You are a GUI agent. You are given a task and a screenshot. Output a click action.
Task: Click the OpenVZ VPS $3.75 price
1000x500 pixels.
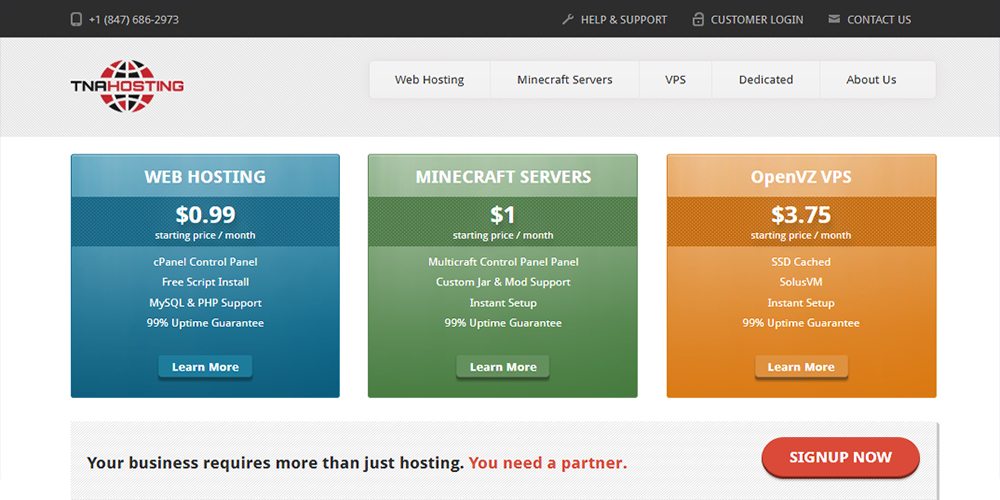pos(800,214)
